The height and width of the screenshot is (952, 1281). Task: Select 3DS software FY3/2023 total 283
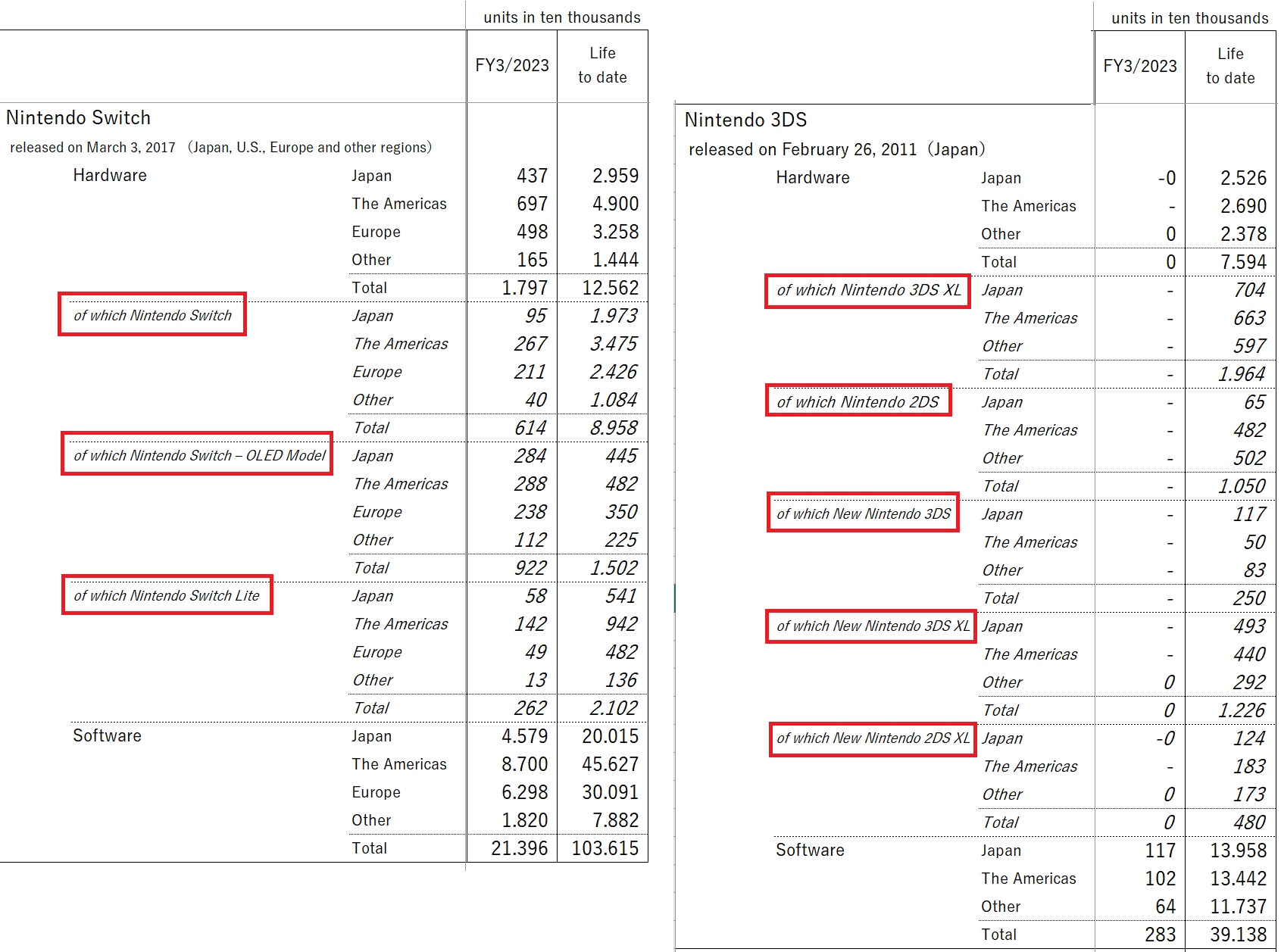[1161, 935]
